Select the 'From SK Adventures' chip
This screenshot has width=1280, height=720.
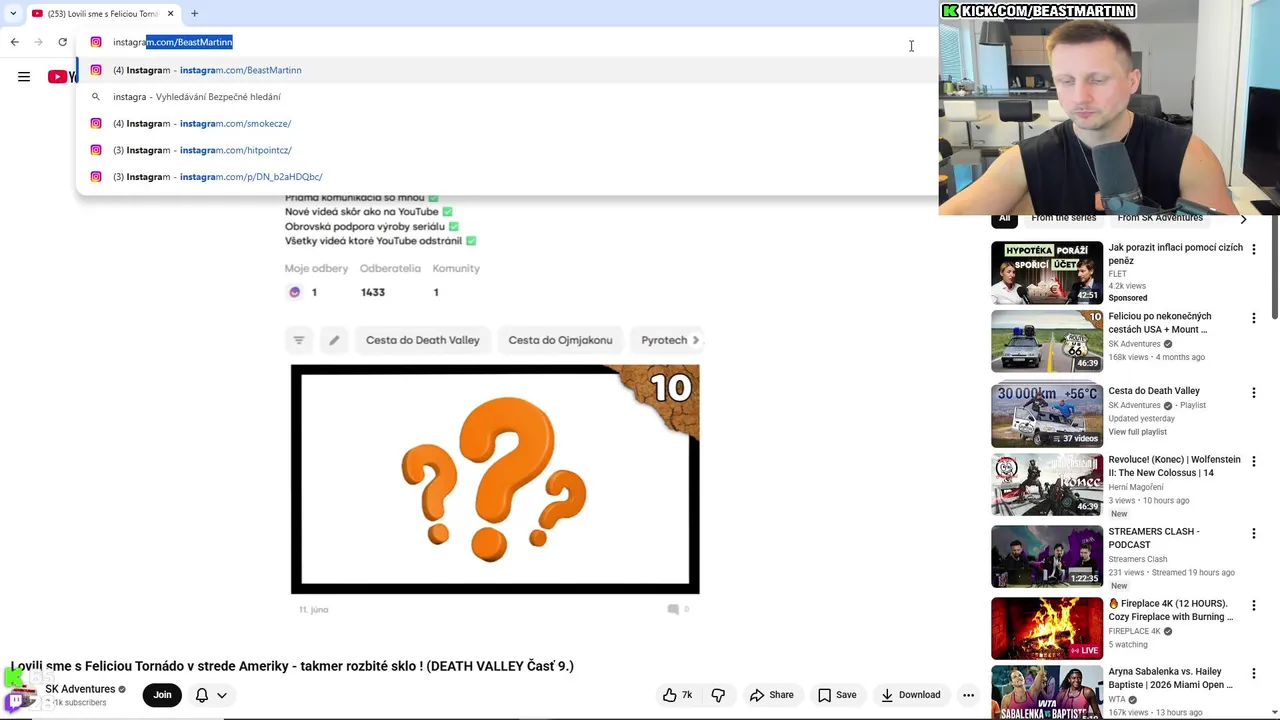coord(1160,218)
